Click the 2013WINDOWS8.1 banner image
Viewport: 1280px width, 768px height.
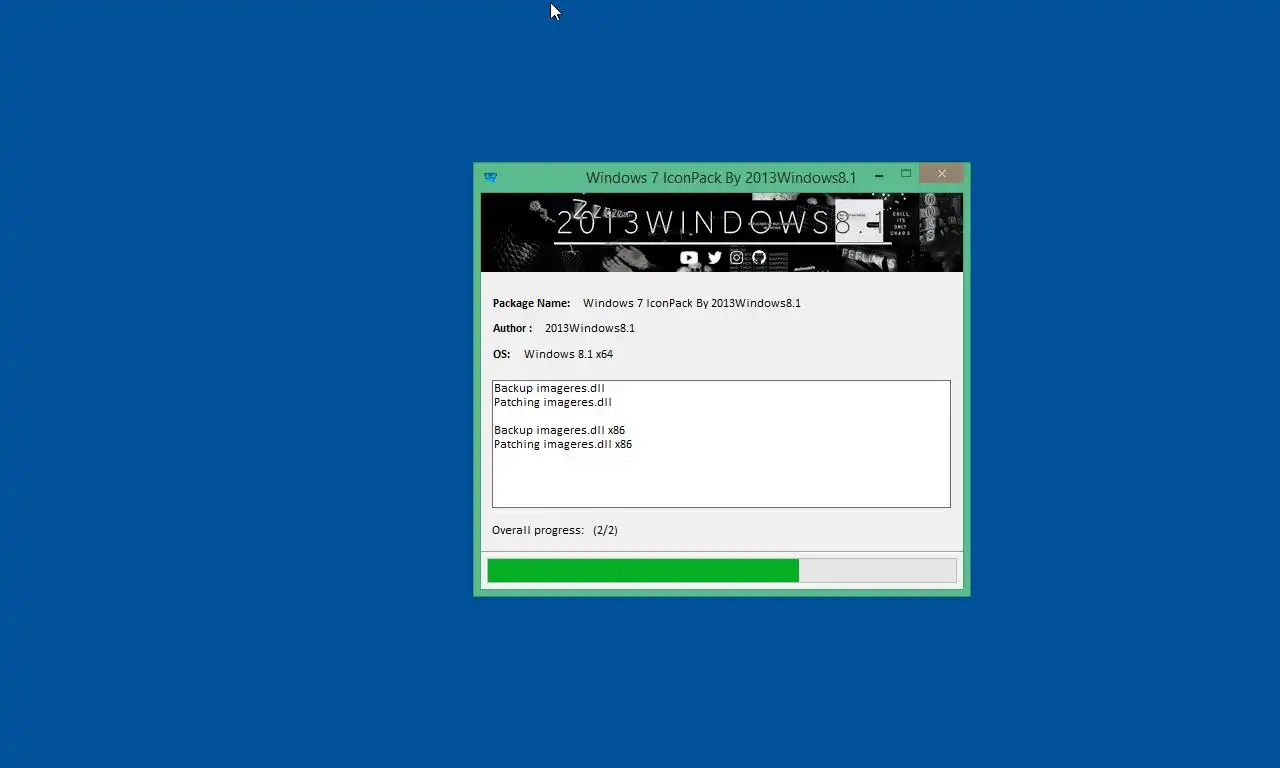click(x=722, y=232)
